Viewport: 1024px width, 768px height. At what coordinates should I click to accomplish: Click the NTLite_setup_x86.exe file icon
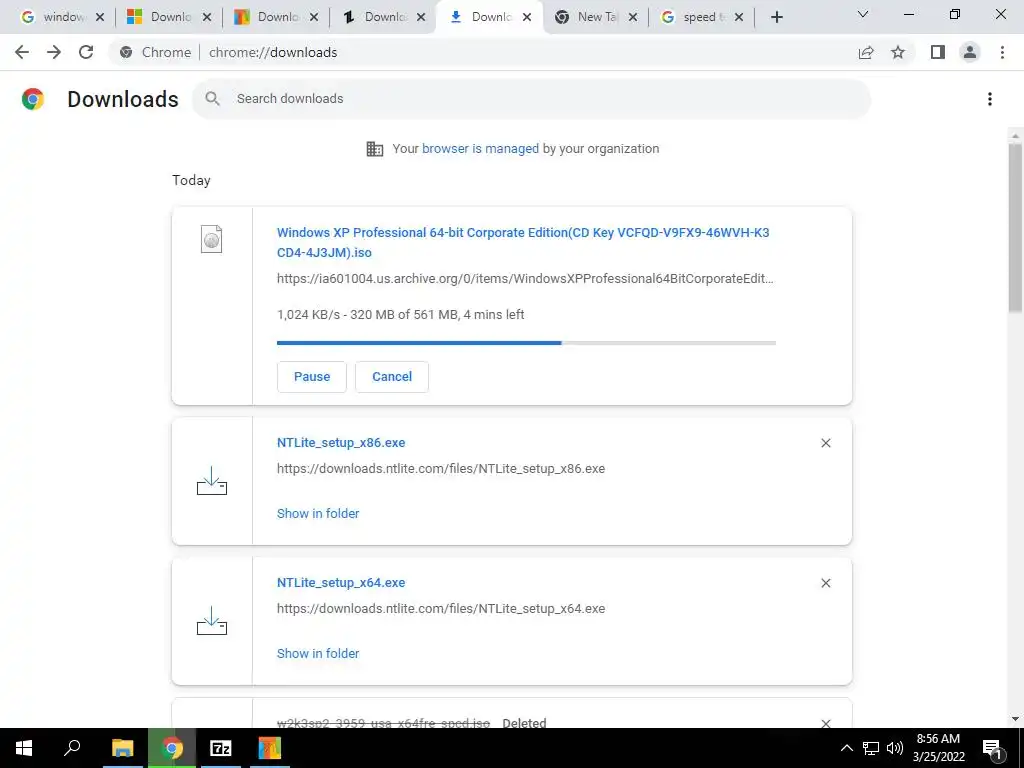(x=212, y=481)
